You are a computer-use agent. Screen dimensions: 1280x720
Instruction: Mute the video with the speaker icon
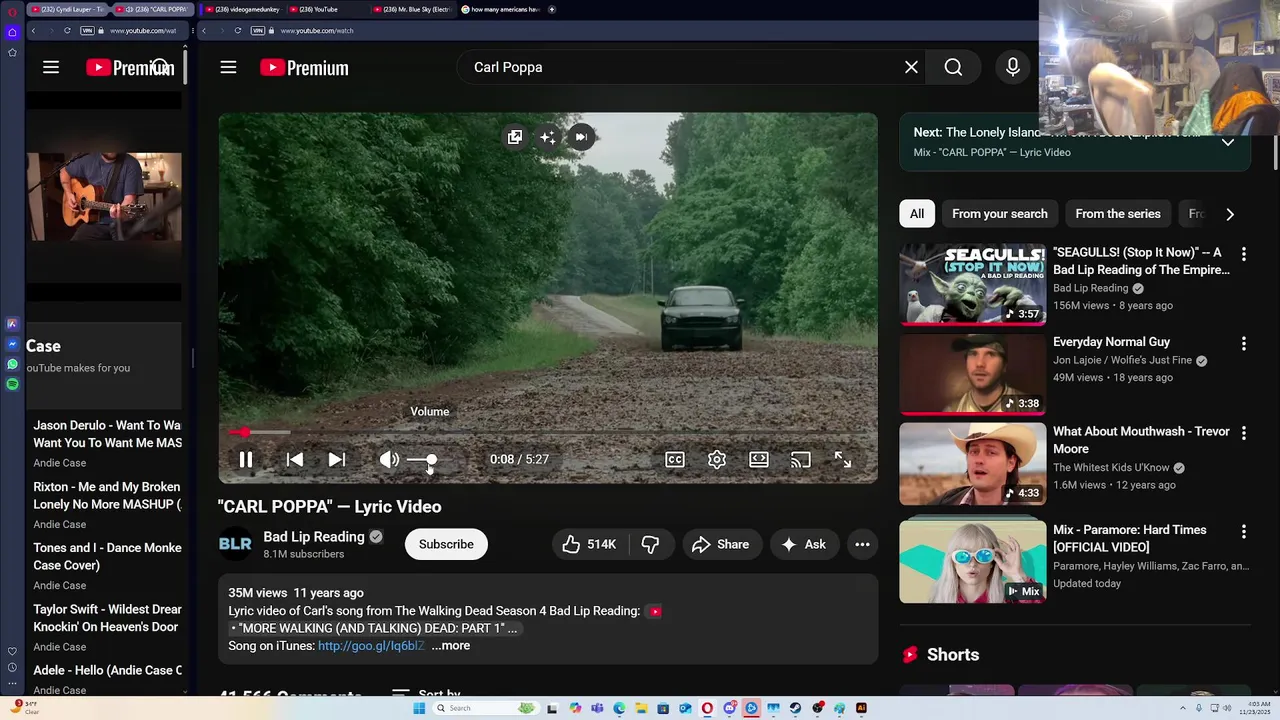(389, 460)
